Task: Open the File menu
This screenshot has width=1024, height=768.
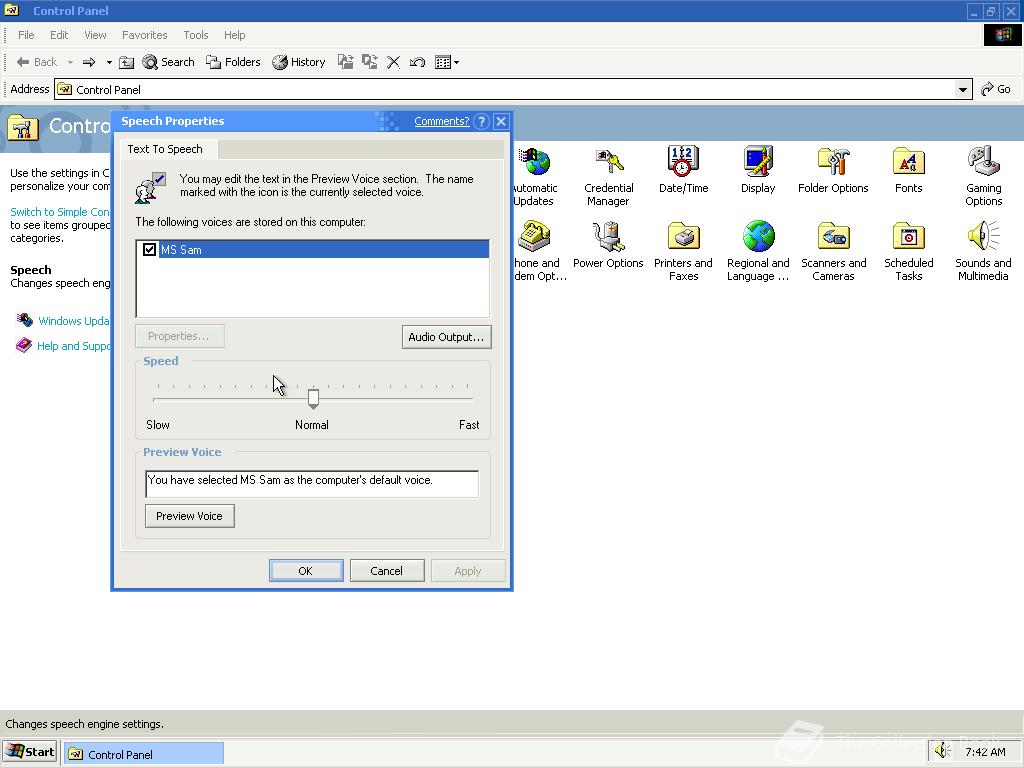Action: pos(26,35)
